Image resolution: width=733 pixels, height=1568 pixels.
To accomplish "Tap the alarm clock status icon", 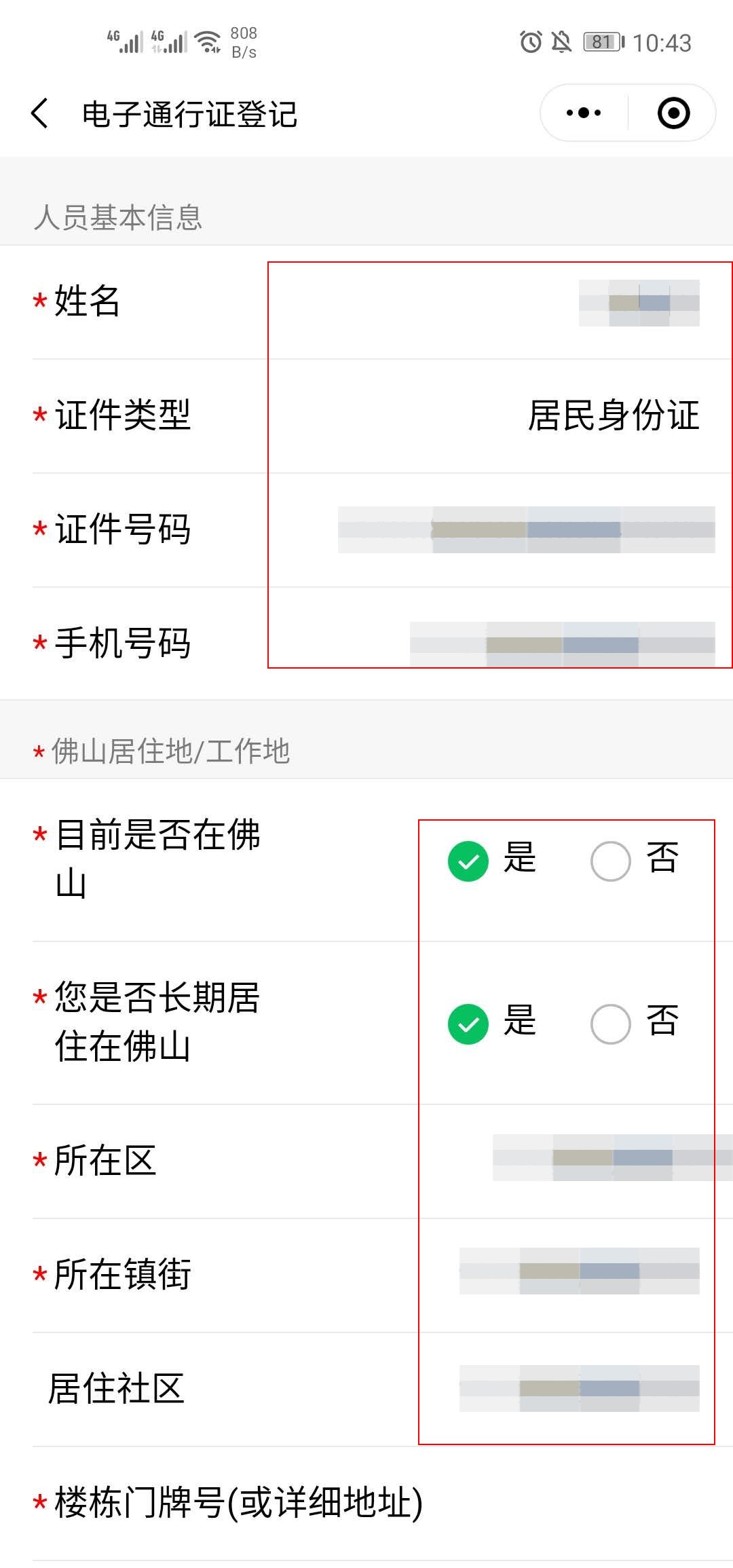I will point(531,42).
